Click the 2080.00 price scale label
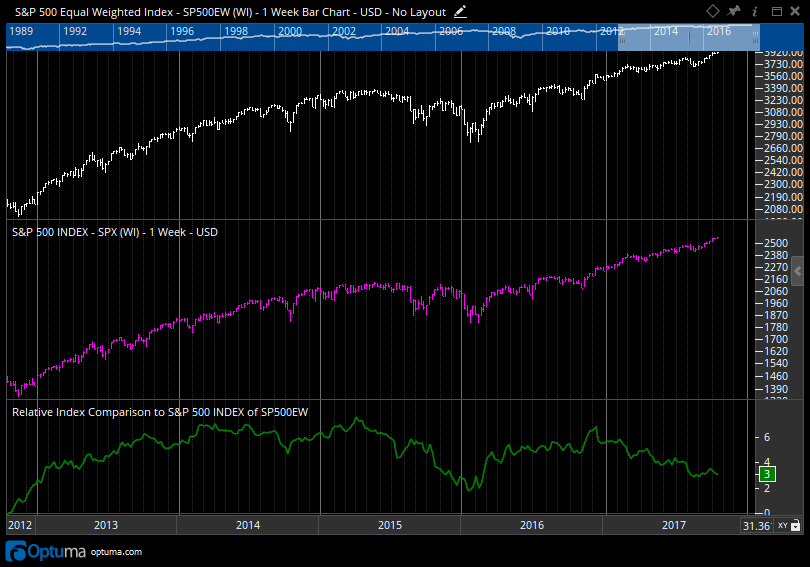810x567 pixels. tap(783, 209)
